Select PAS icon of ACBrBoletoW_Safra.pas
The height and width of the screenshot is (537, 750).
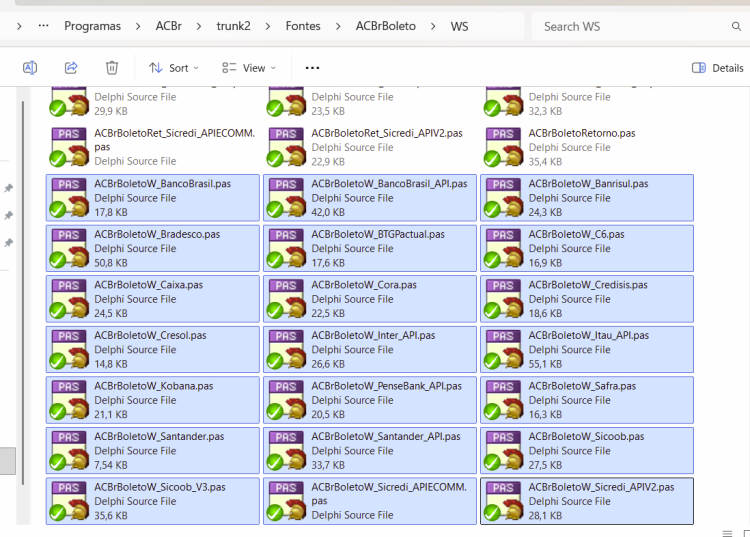(x=504, y=401)
